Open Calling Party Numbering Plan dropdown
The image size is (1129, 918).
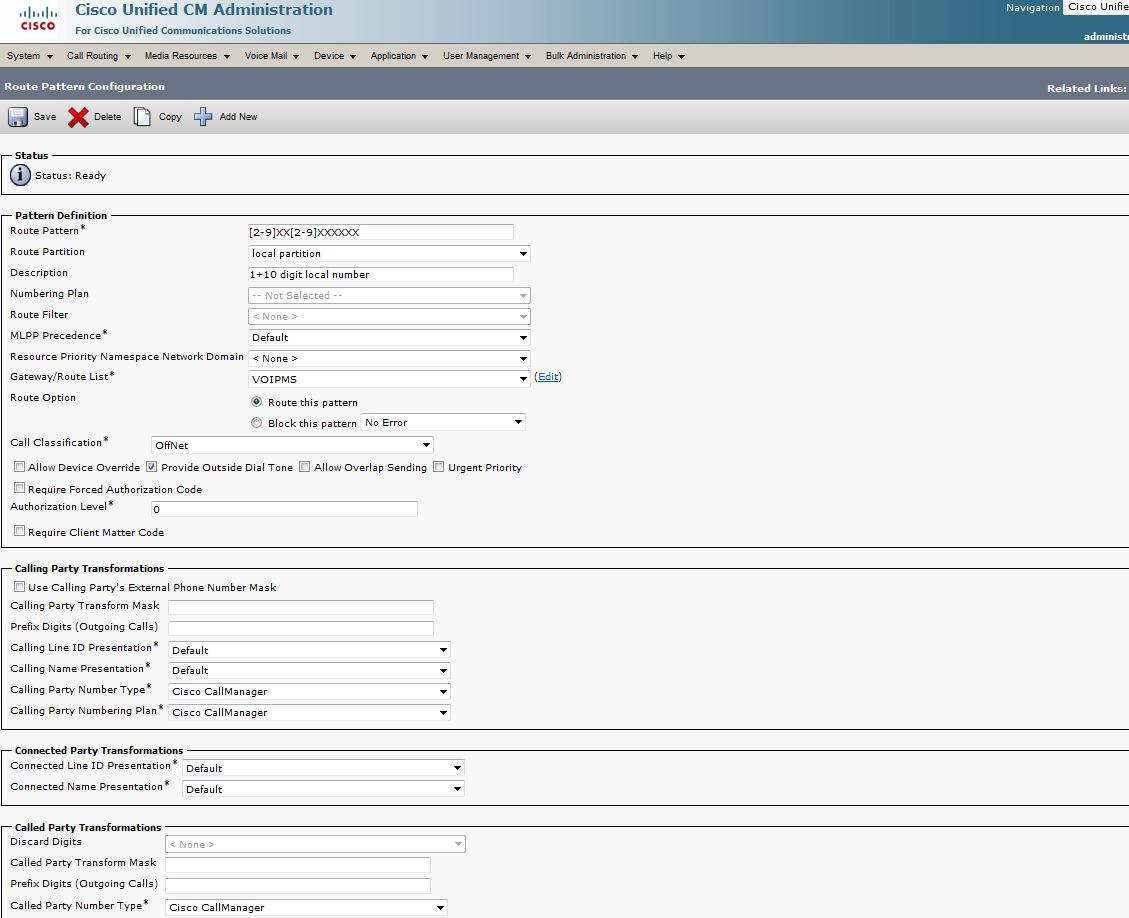pos(309,712)
